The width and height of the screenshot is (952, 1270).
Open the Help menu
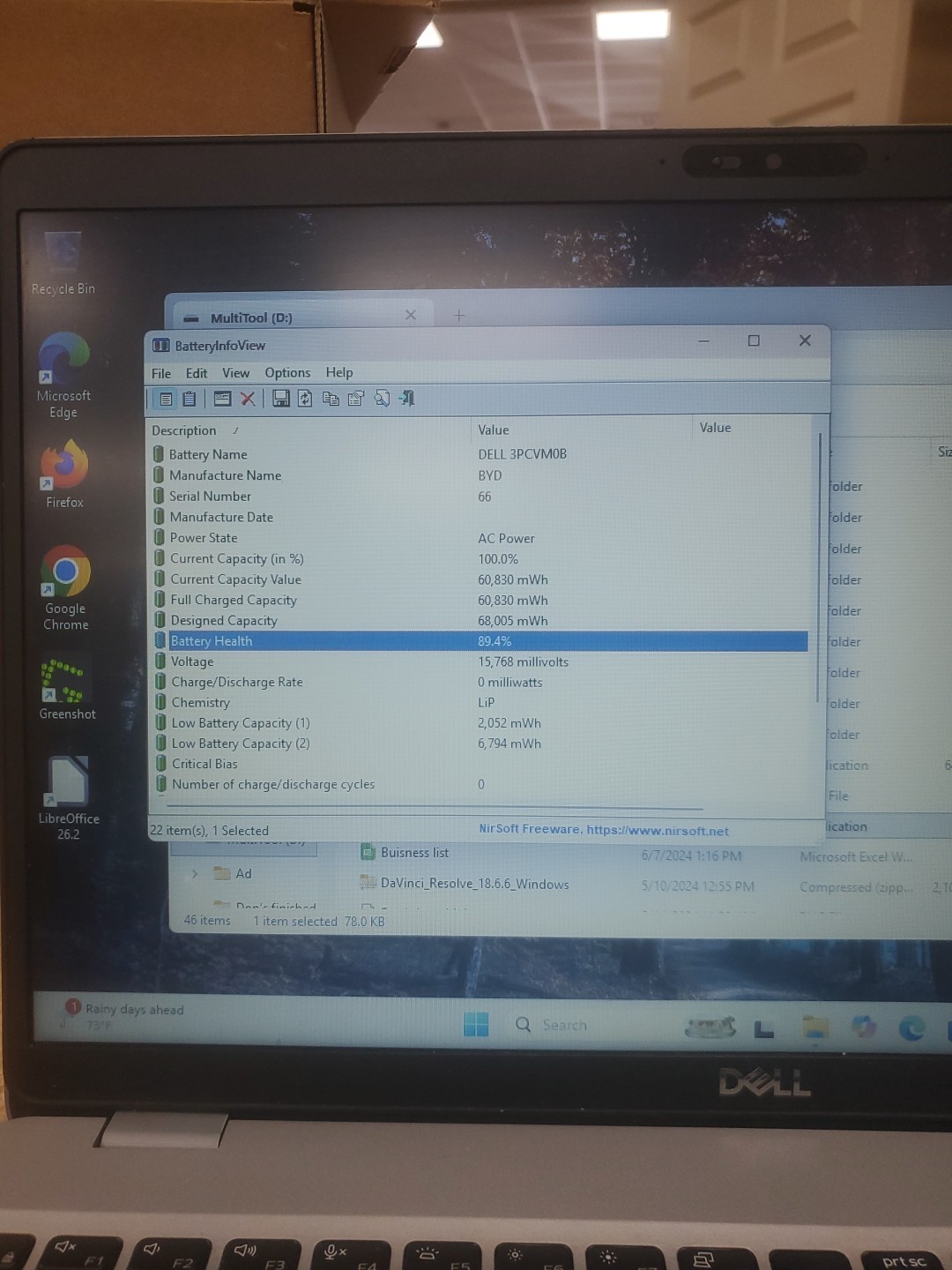[x=339, y=373]
